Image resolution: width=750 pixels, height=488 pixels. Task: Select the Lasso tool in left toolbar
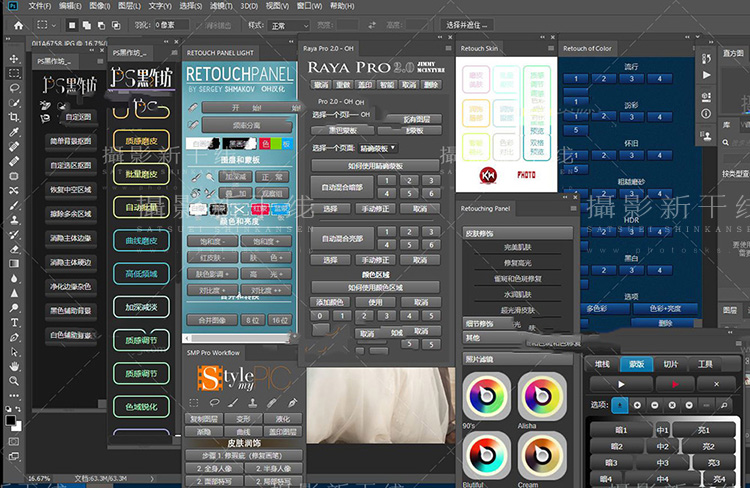point(14,88)
